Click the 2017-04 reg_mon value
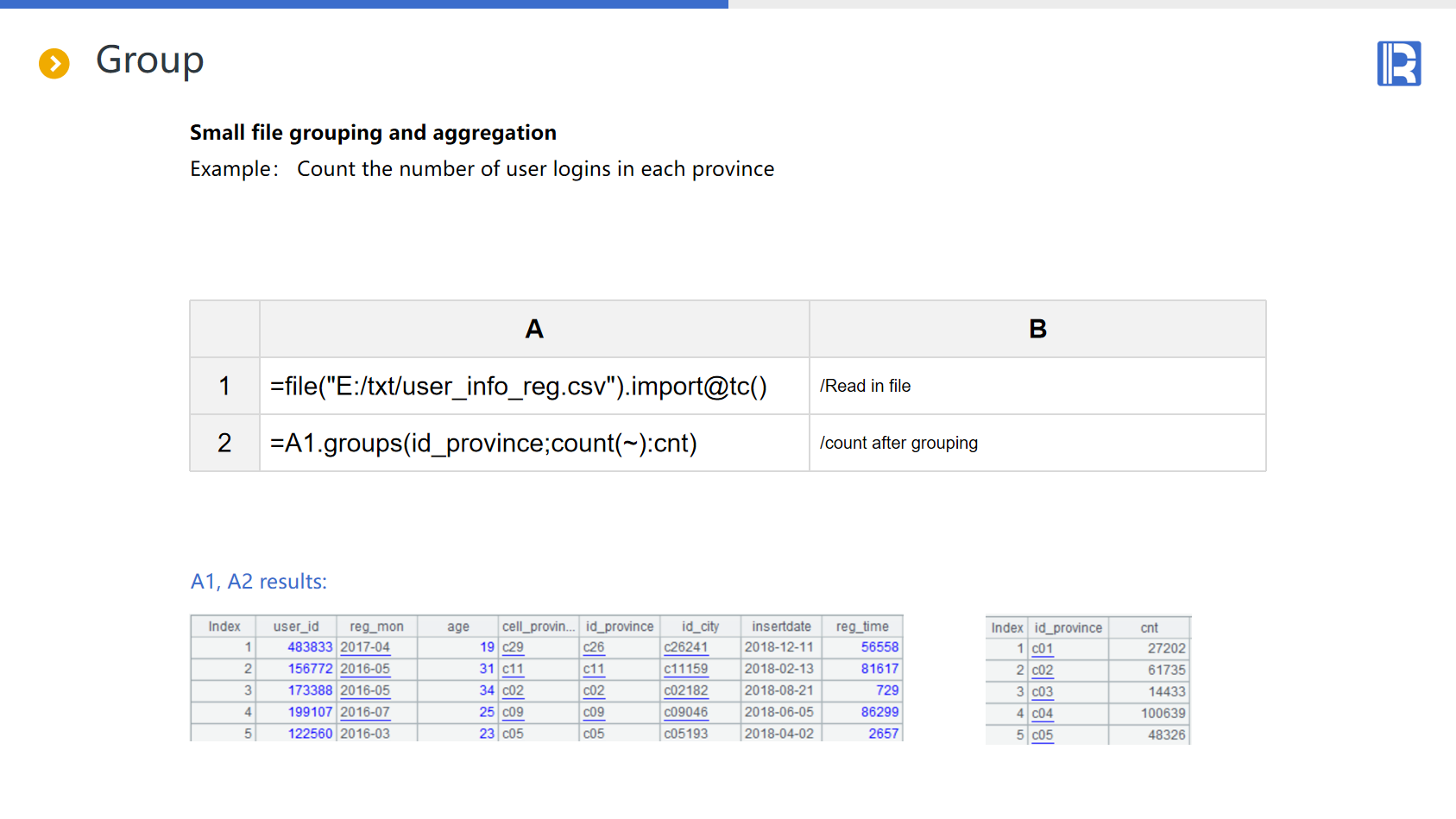Screen dimensions: 1456x819 click(x=364, y=647)
